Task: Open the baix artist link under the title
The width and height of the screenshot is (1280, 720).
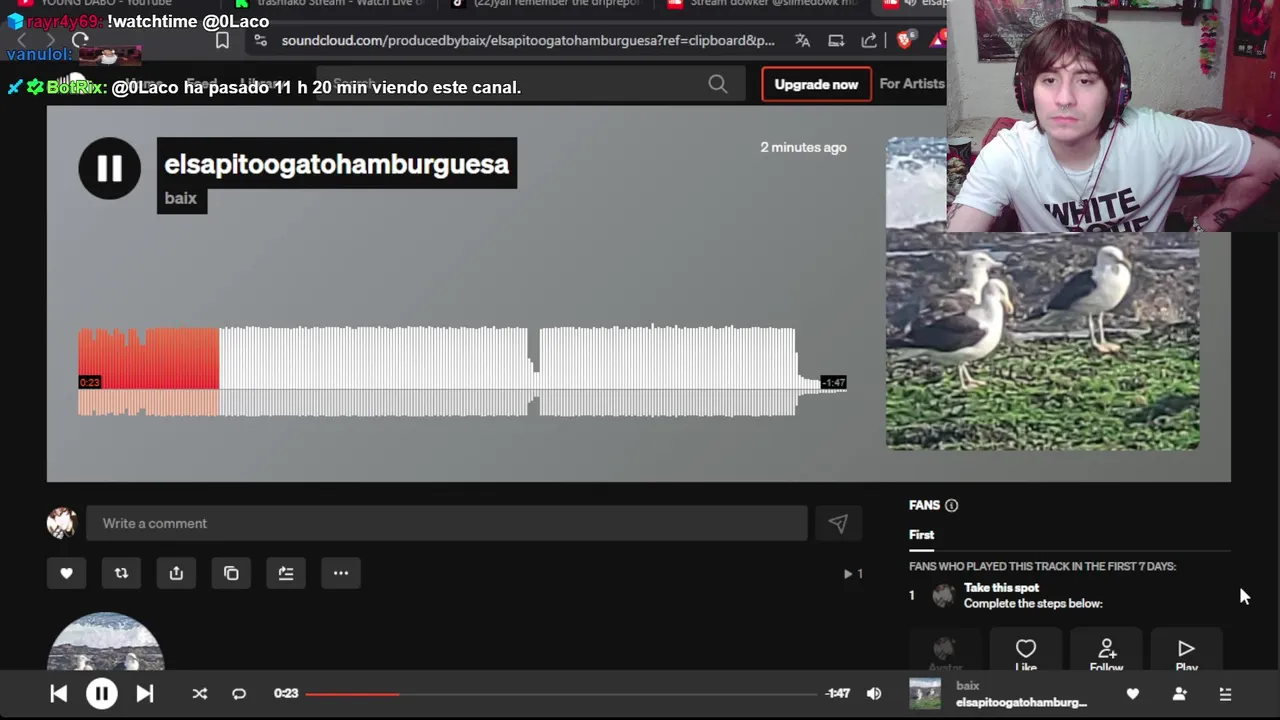Action: (x=180, y=198)
